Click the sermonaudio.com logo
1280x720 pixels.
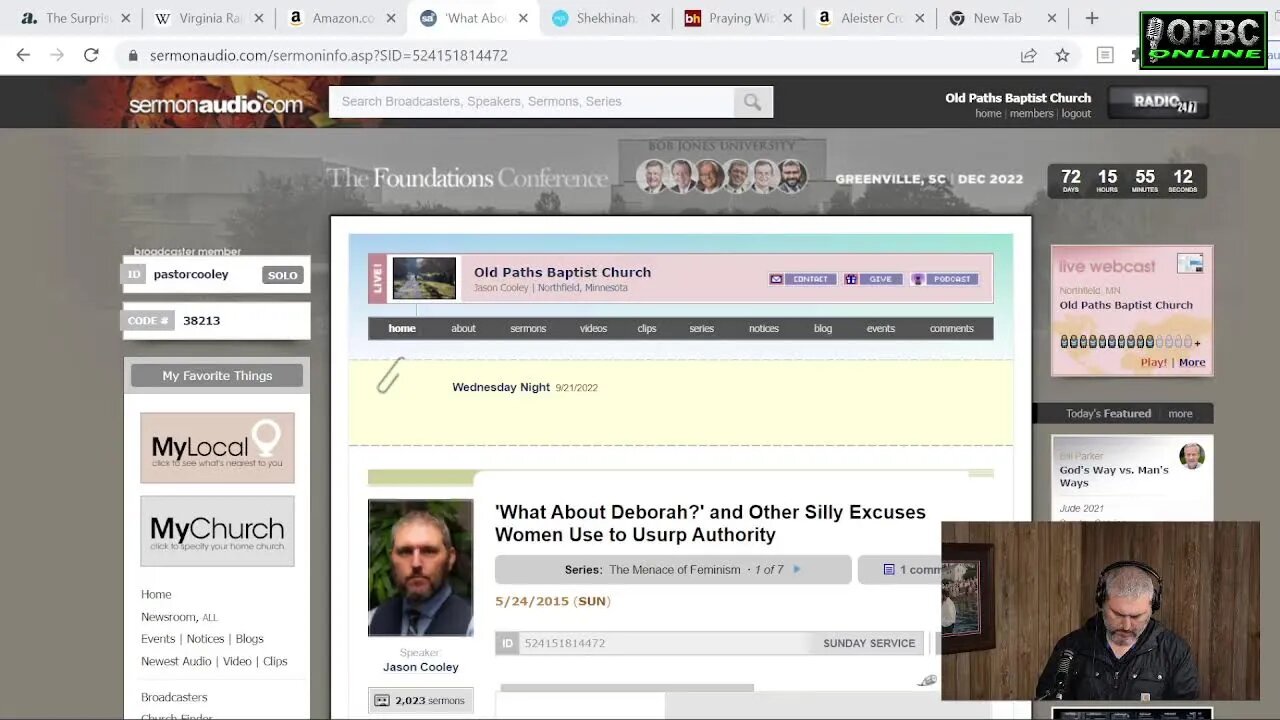tap(216, 103)
